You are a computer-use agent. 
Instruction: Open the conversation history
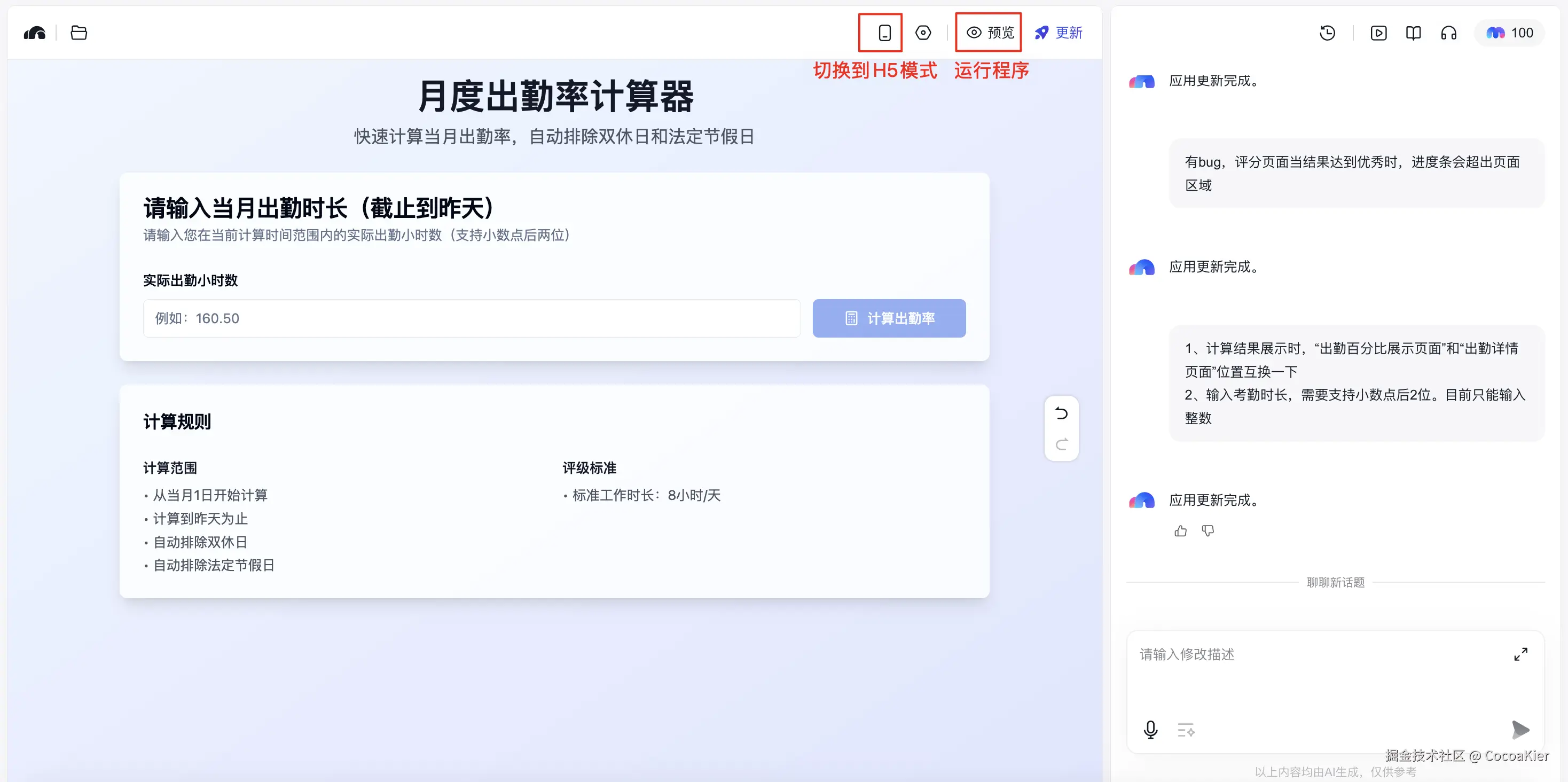coord(1328,32)
